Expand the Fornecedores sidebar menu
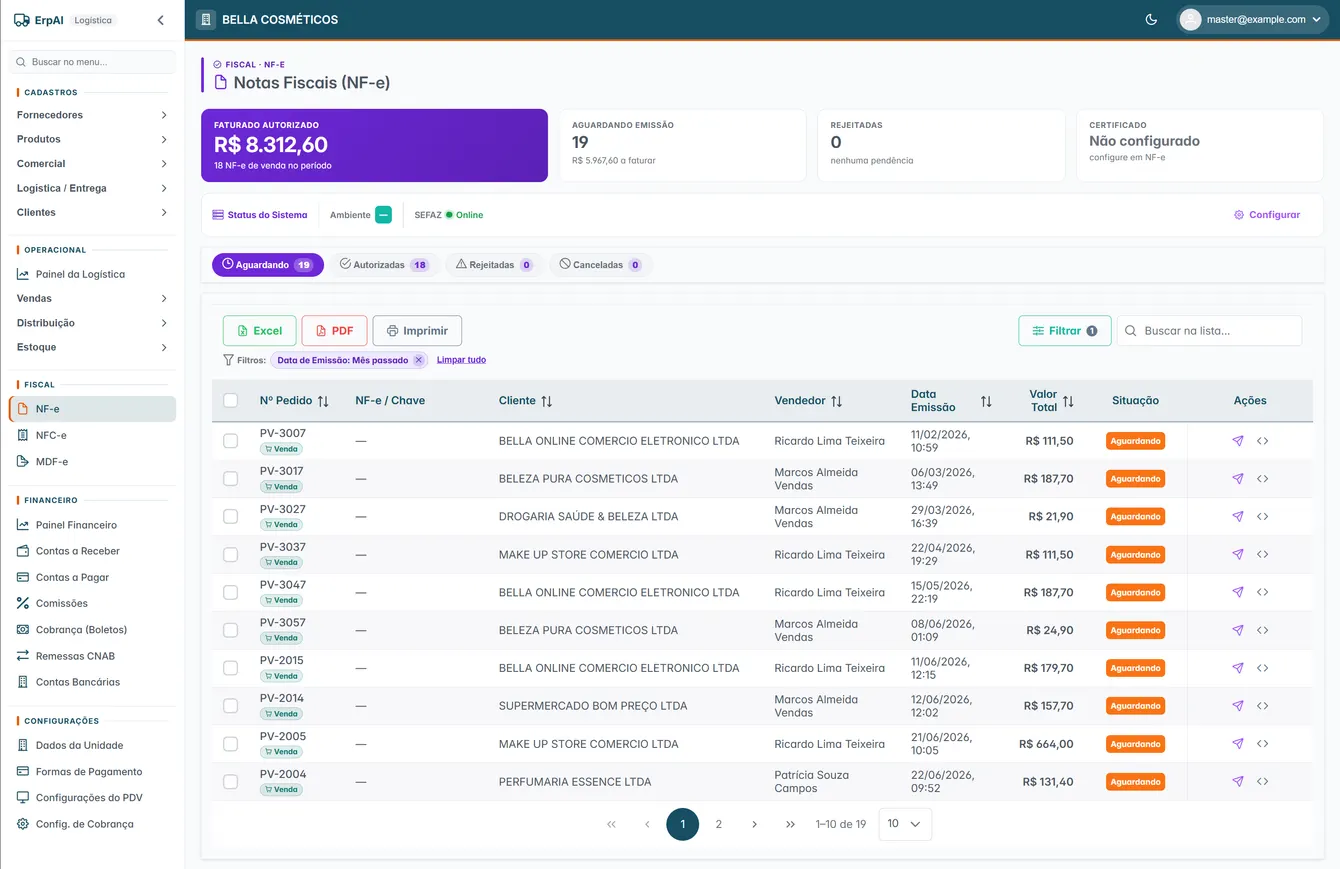The image size is (1340, 869). (x=92, y=115)
